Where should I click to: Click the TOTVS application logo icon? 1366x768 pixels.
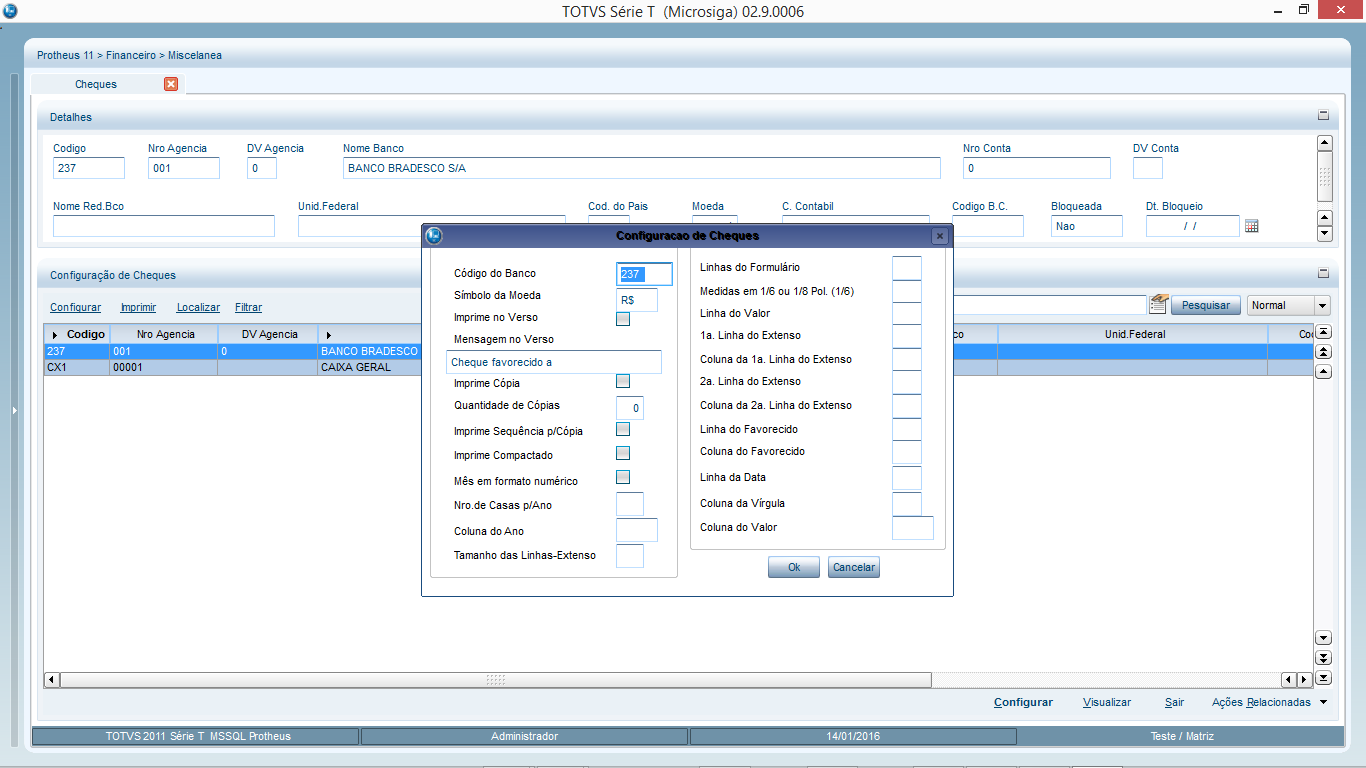tap(10, 11)
